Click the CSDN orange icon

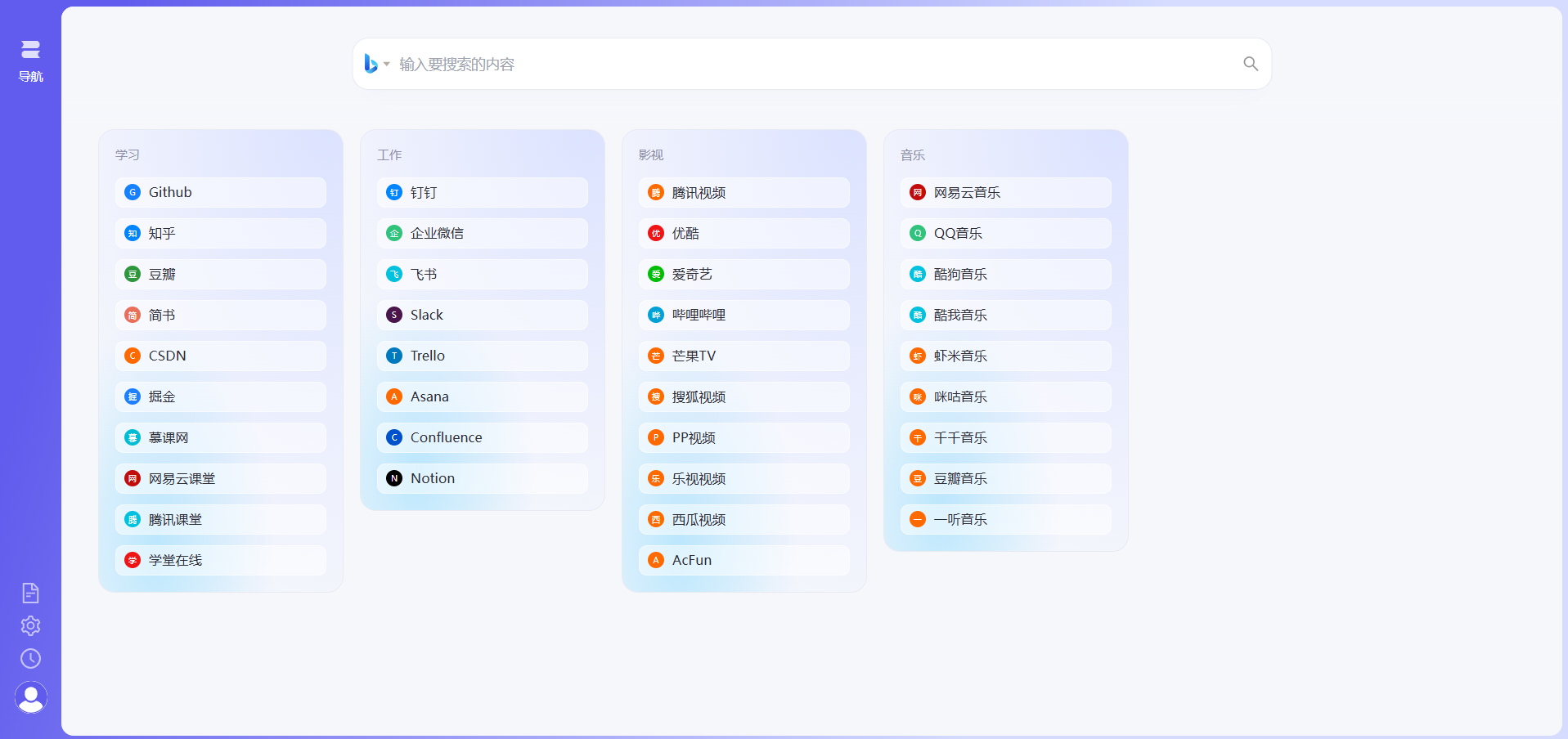click(x=133, y=356)
